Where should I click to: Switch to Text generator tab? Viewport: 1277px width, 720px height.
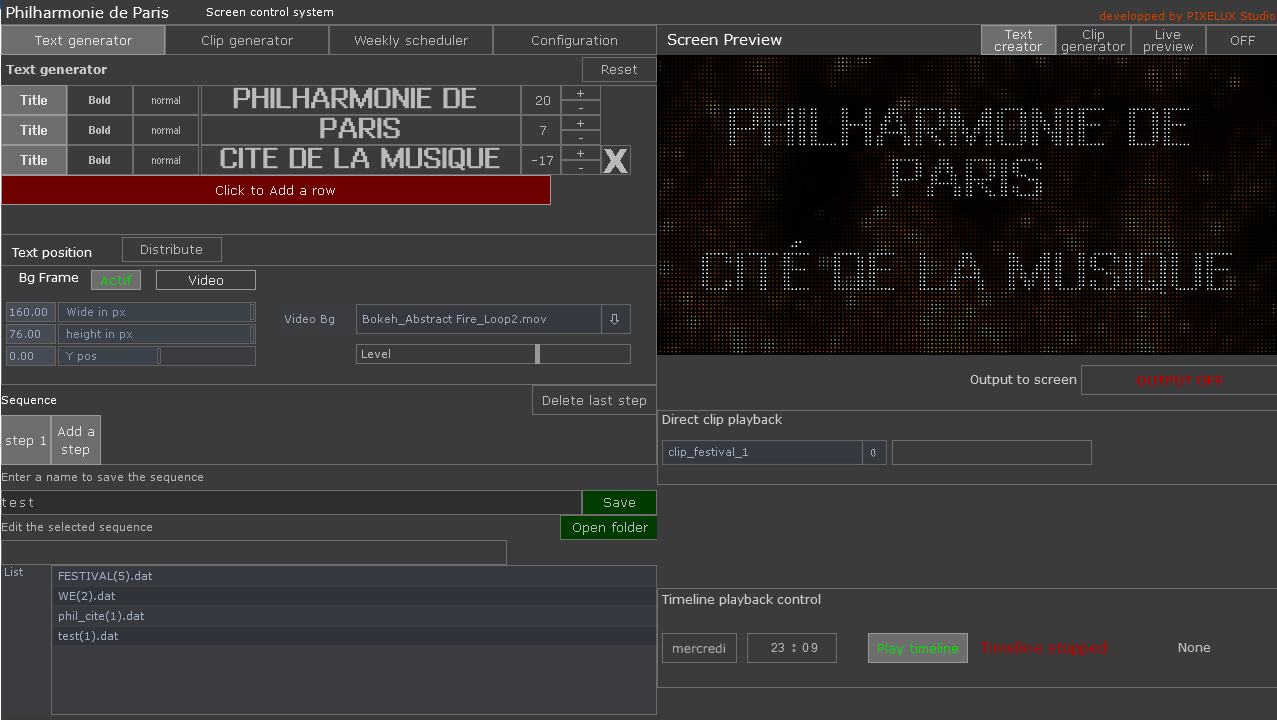83,40
